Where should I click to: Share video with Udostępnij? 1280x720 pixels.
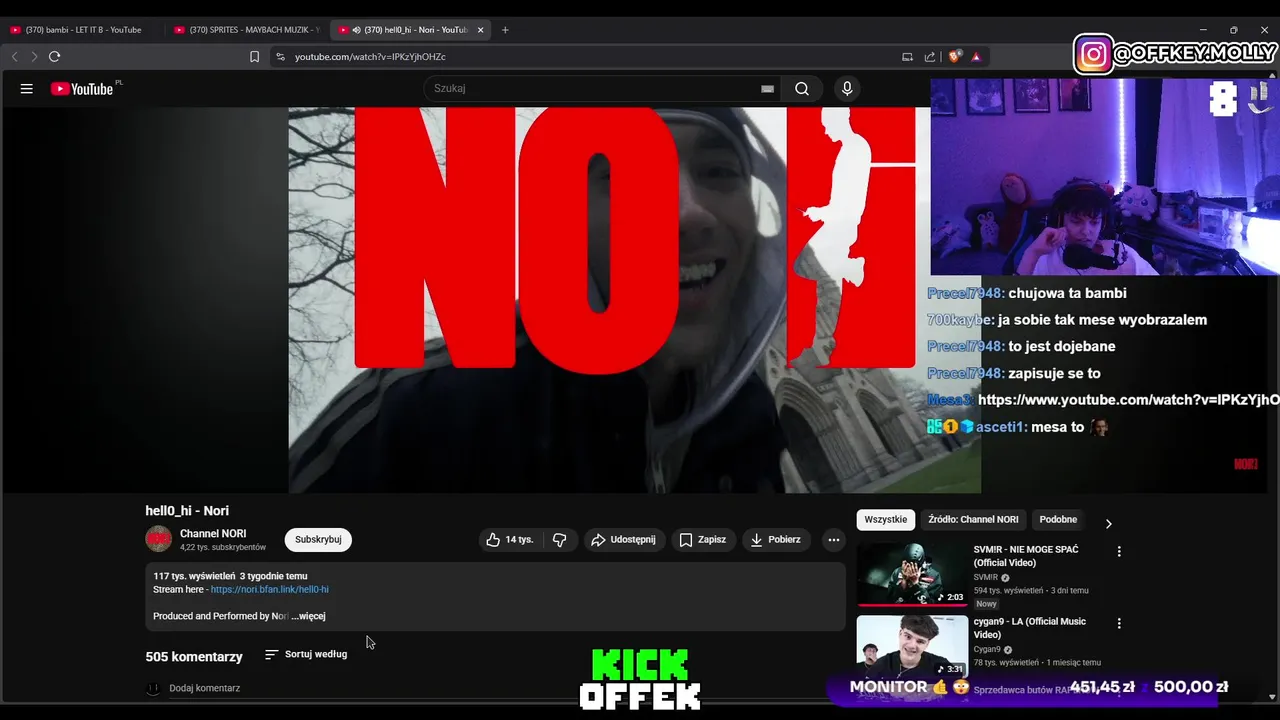click(x=623, y=540)
